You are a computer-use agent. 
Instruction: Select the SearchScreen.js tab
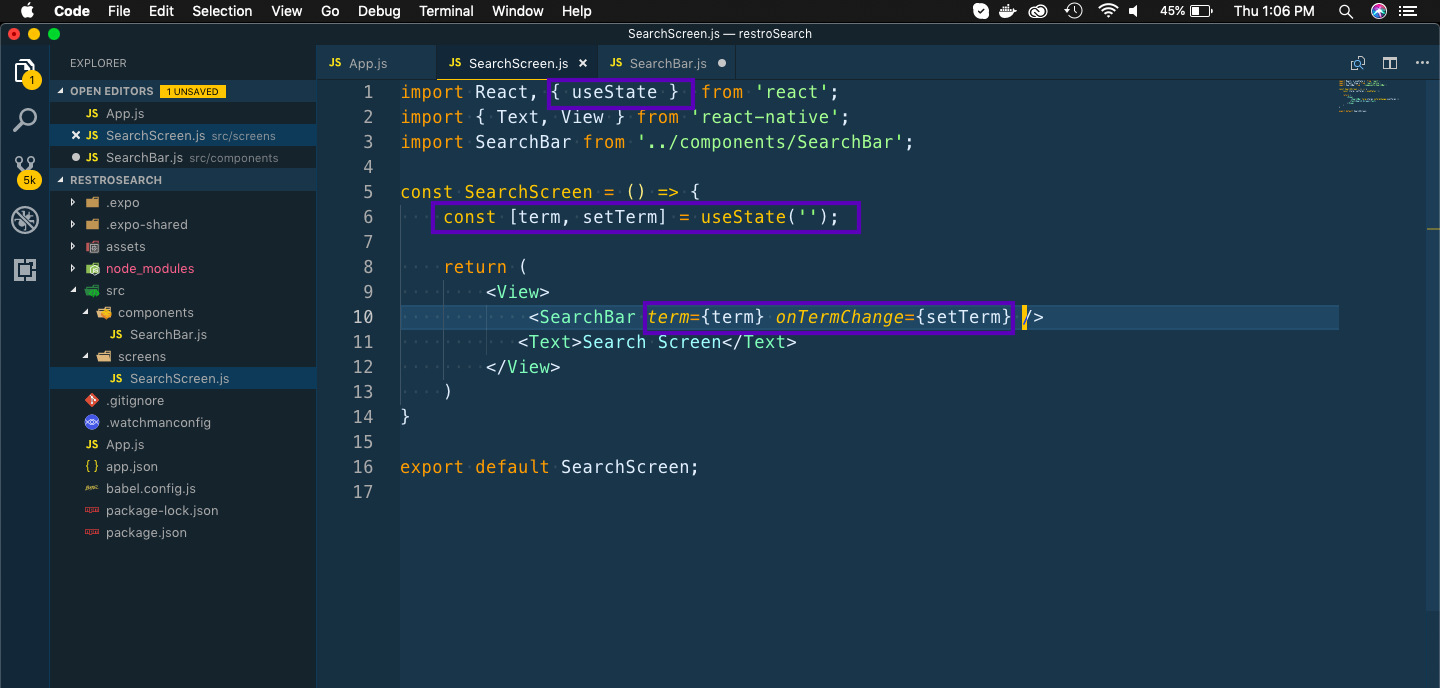pos(517,63)
